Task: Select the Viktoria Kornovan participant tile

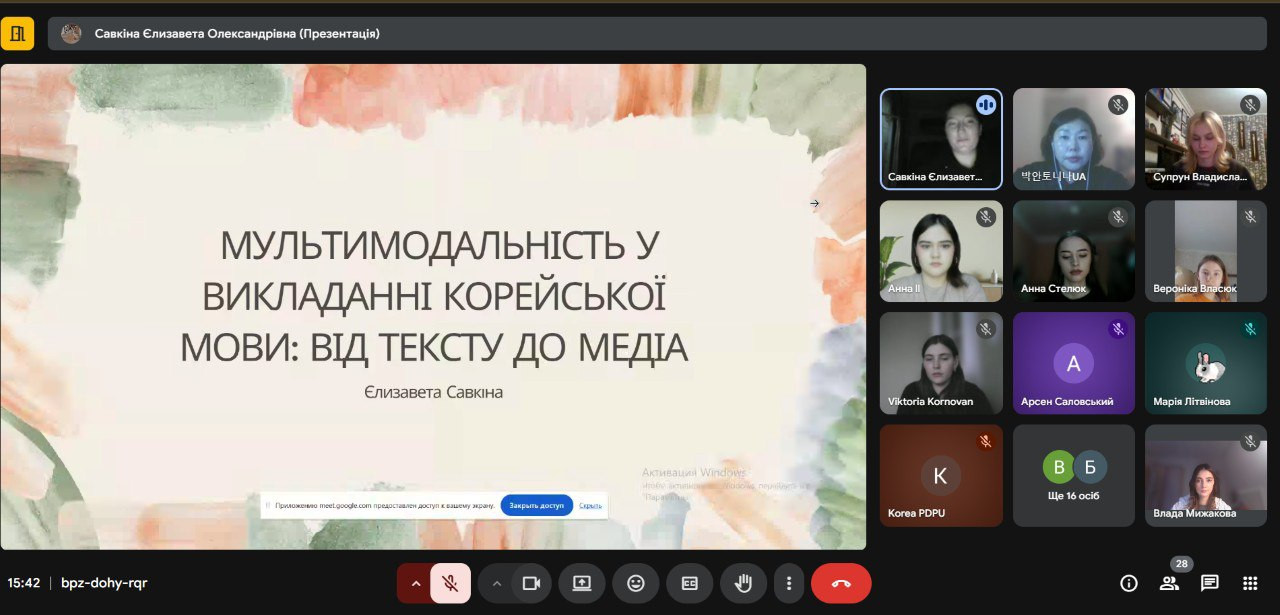Action: tap(941, 363)
